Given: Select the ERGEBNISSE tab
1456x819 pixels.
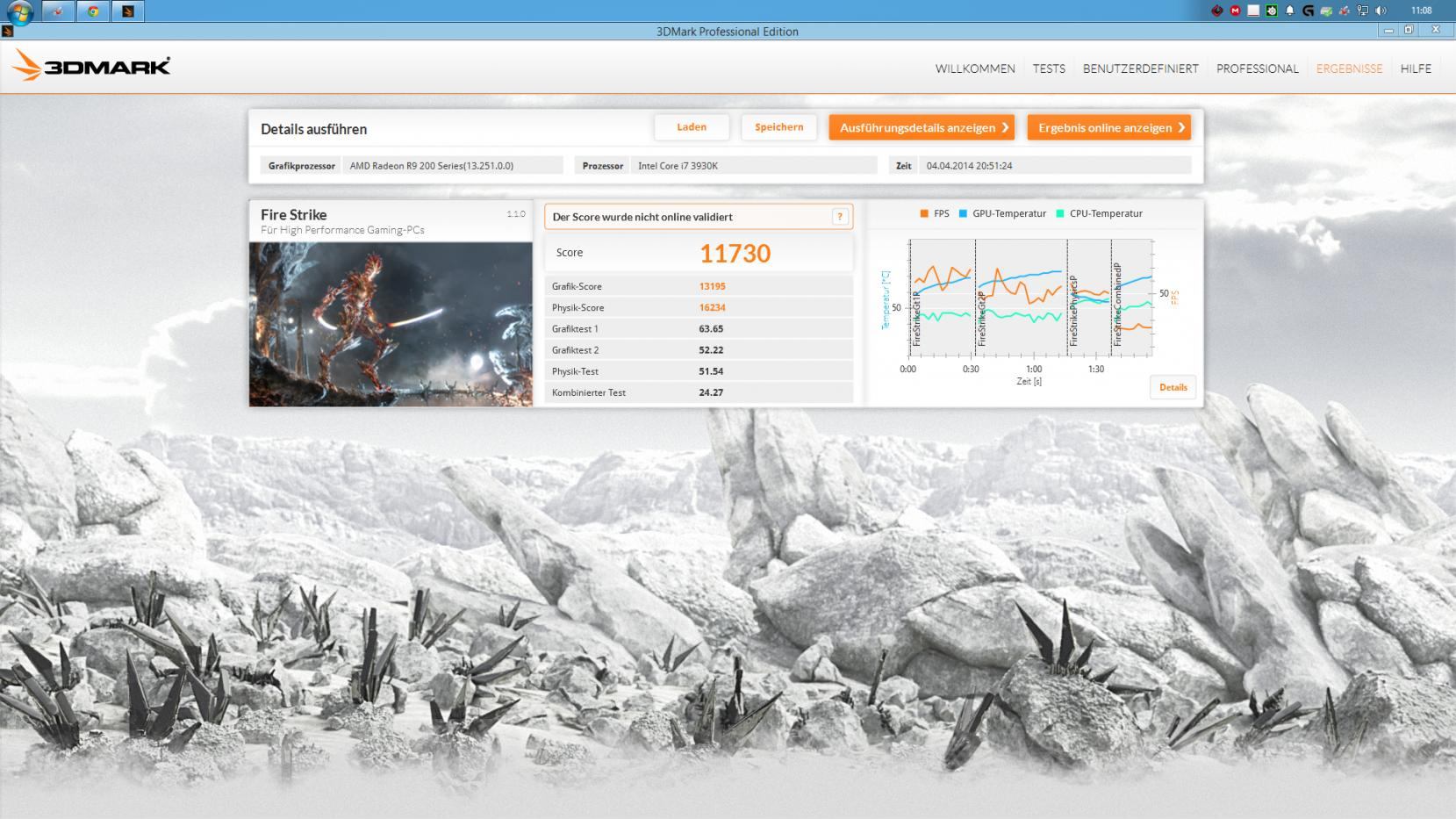Looking at the screenshot, I should tap(1349, 68).
